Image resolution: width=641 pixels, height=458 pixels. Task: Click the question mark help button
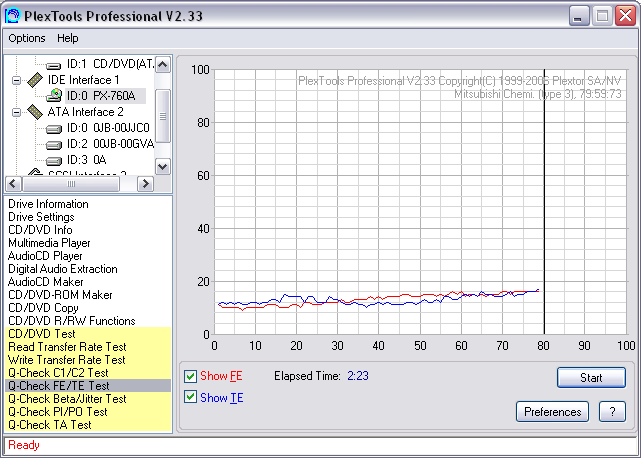click(x=612, y=411)
